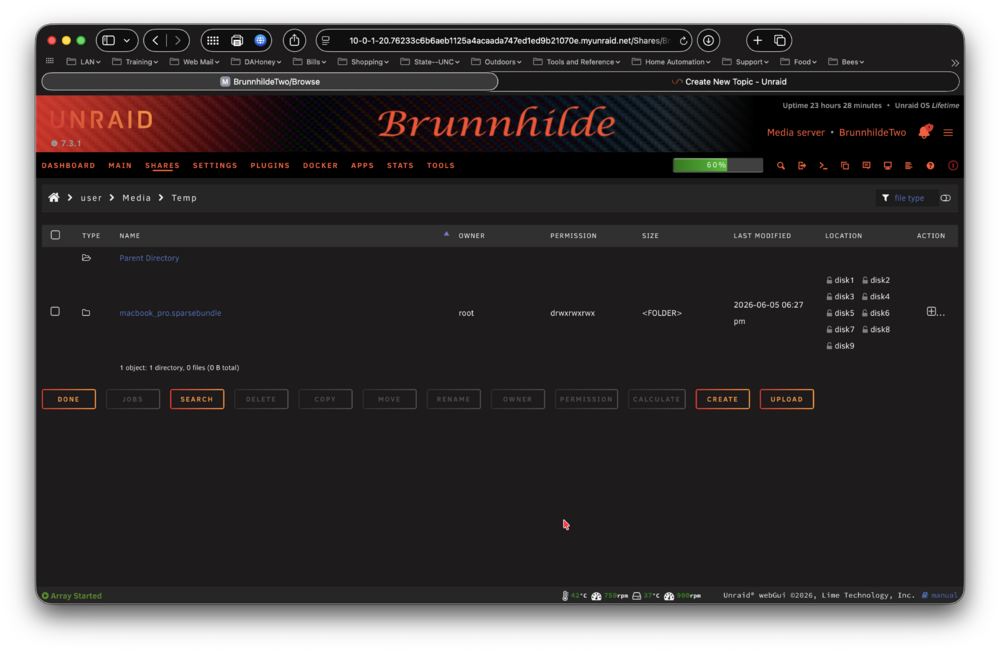Click the Safari print icon

click(x=237, y=40)
